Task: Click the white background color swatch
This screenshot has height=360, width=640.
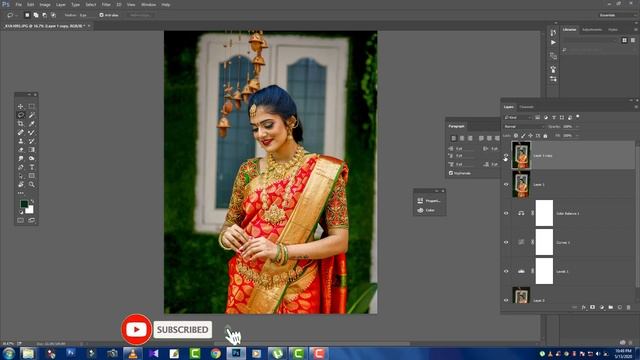Action: click(x=30, y=210)
